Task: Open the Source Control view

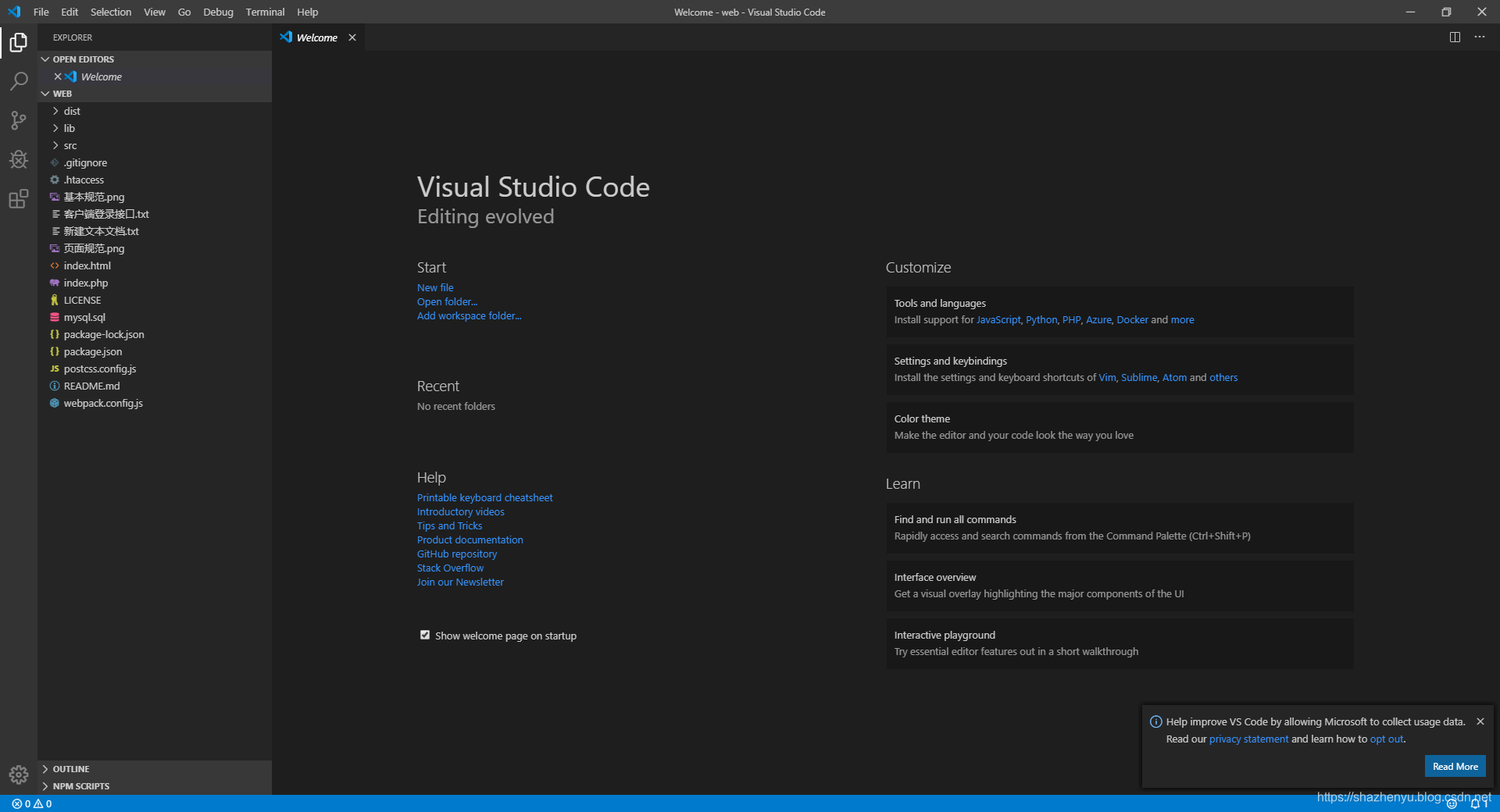Action: coord(18,120)
